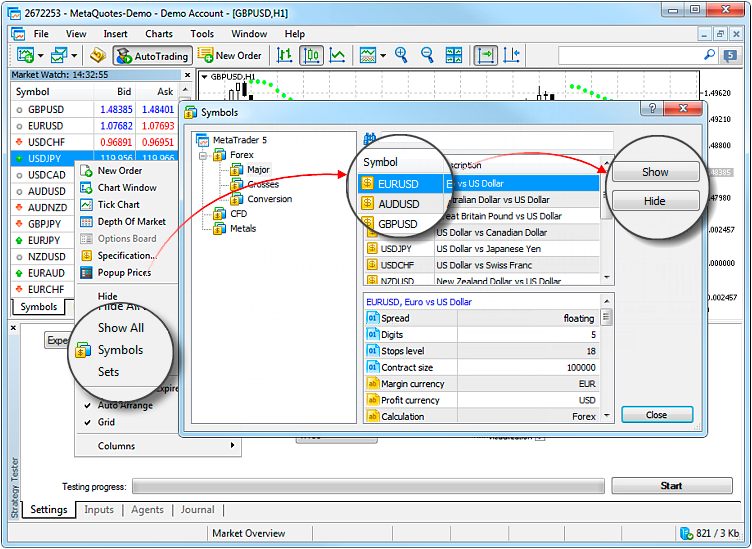Collapse the Forex tree node
The width and height of the screenshot is (752, 549).
tap(203, 155)
